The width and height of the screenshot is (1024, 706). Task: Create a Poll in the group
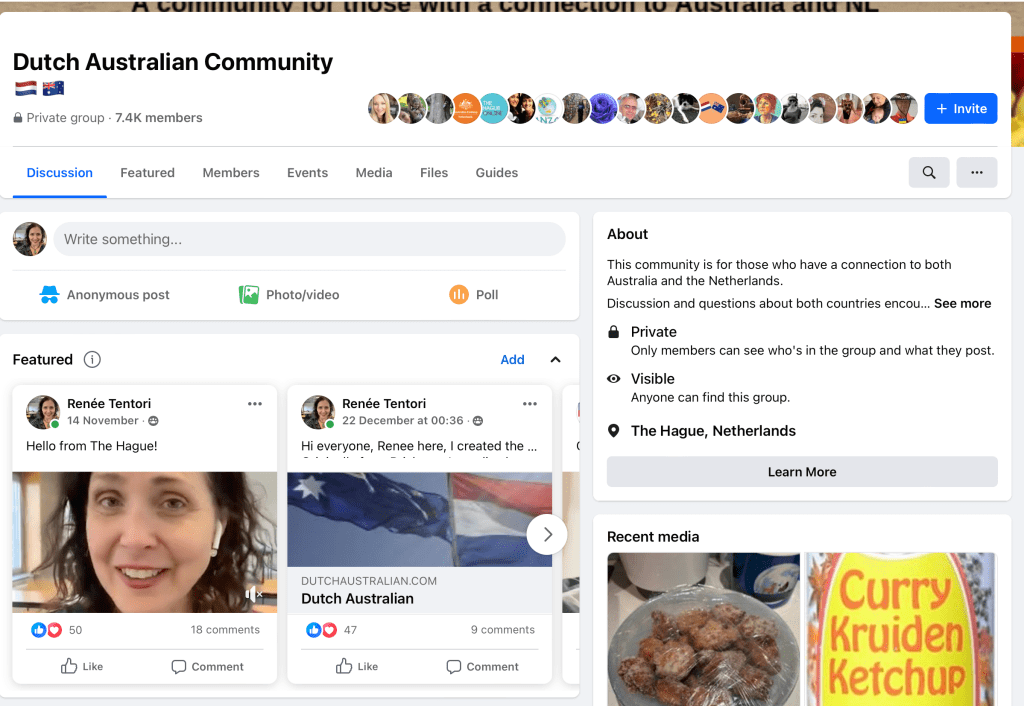coord(474,295)
